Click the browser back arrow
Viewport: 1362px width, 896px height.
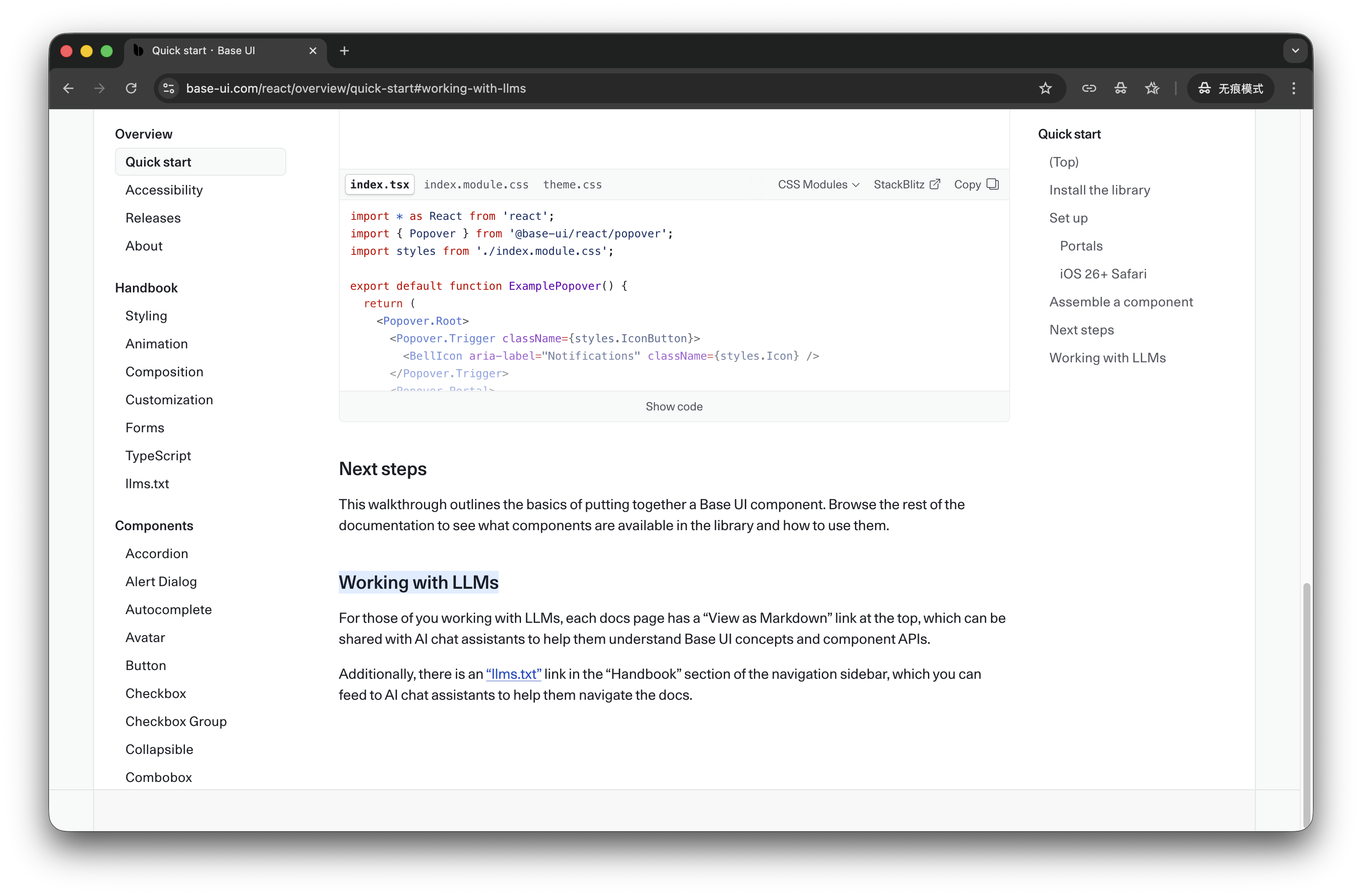(68, 88)
